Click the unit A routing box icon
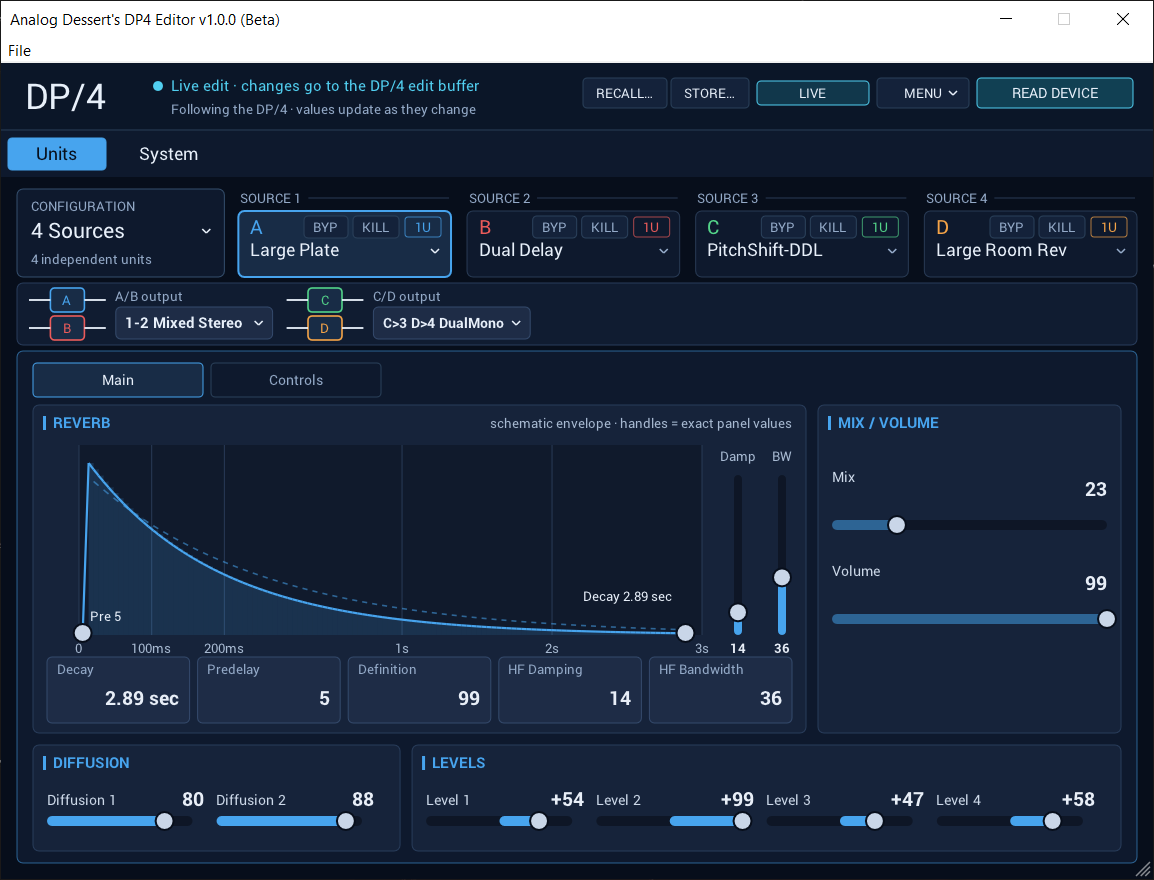Viewport: 1154px width, 880px height. [67, 300]
